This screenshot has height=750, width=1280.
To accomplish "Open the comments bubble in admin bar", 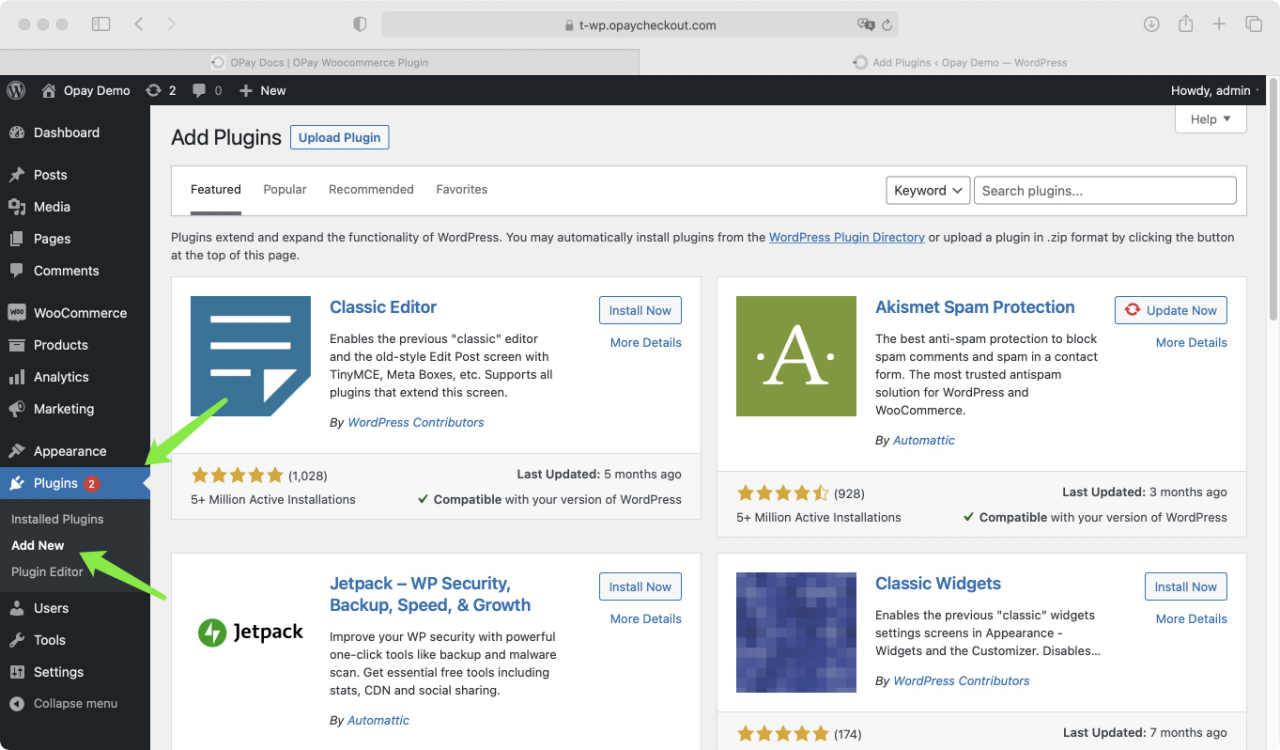I will 200,90.
